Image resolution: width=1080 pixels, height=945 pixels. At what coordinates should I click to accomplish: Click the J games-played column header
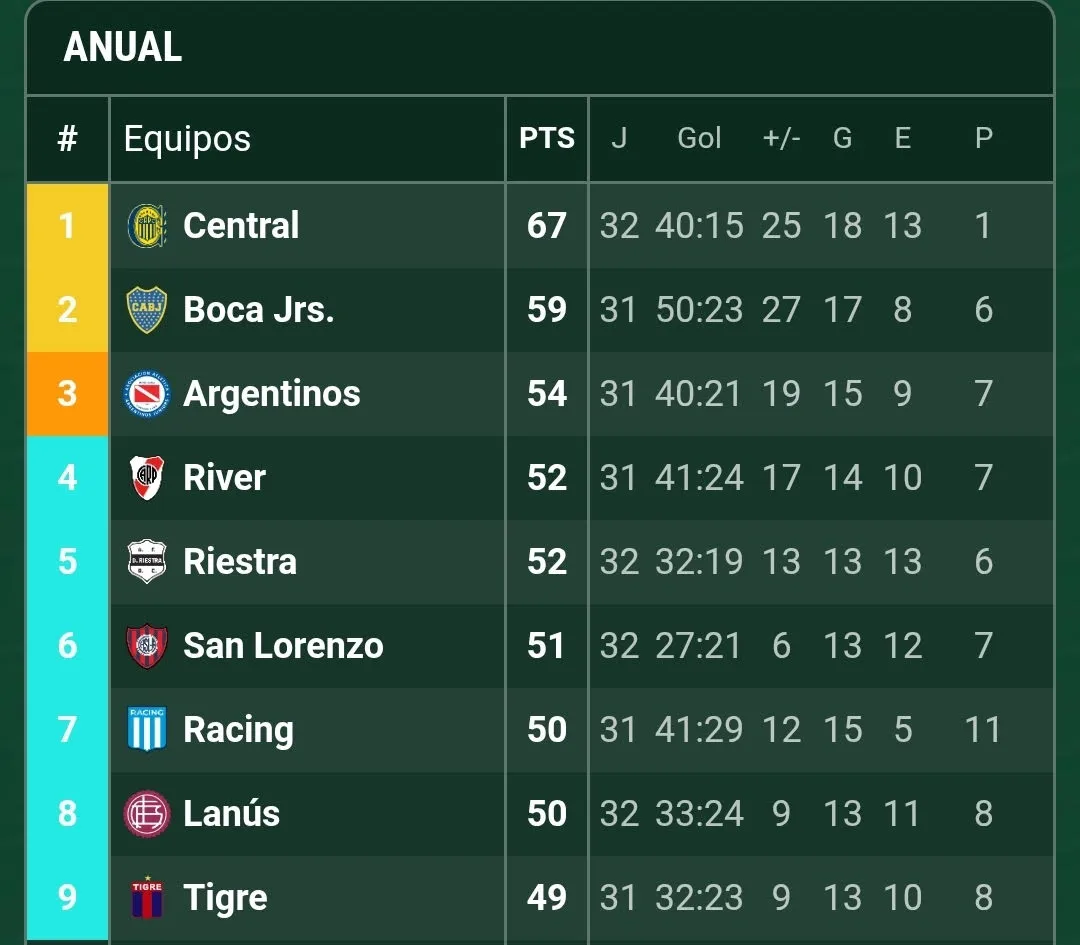tap(620, 139)
